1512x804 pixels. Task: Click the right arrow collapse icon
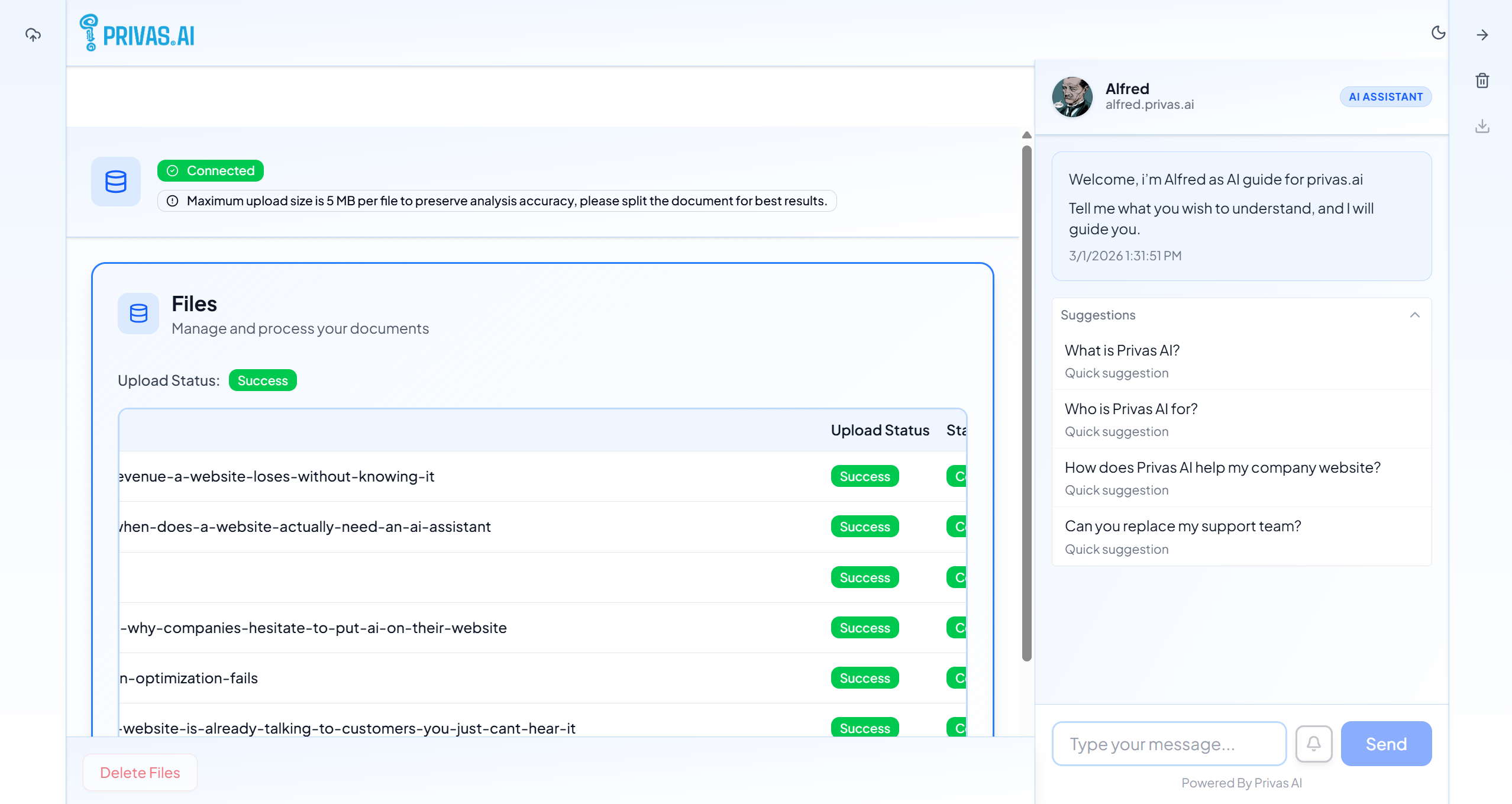point(1482,35)
